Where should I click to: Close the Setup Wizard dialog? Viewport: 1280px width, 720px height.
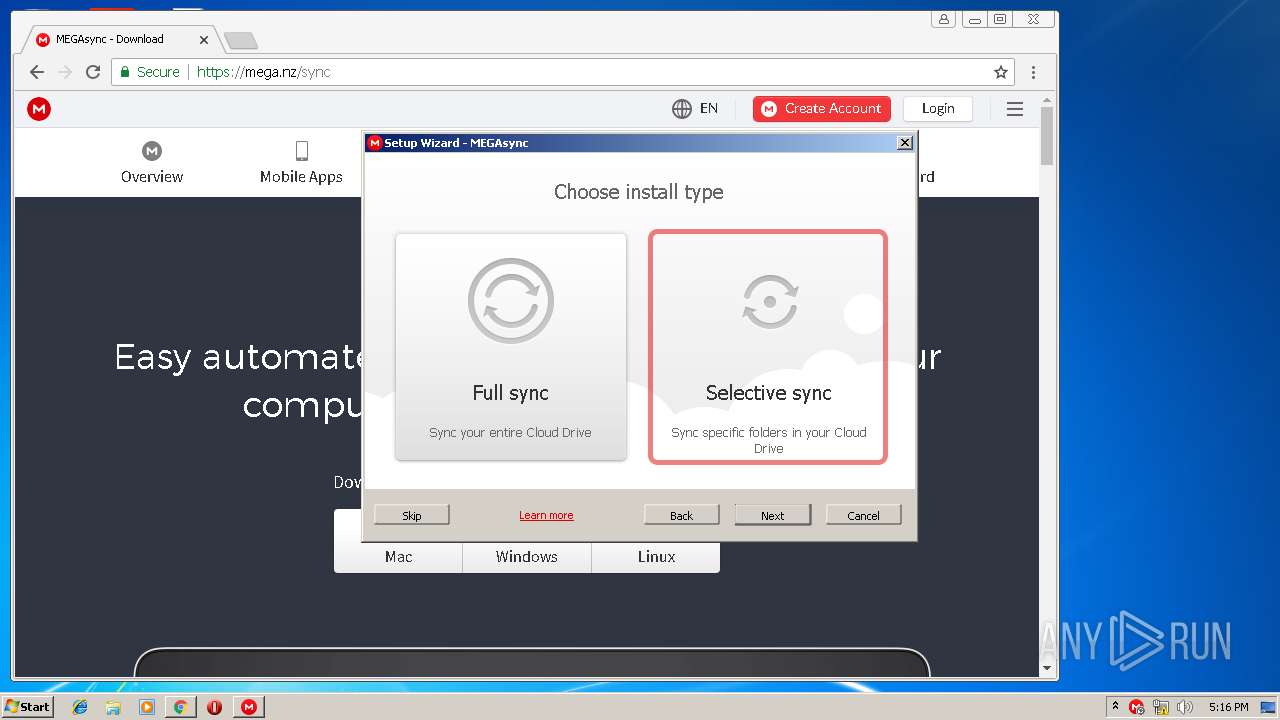(905, 143)
